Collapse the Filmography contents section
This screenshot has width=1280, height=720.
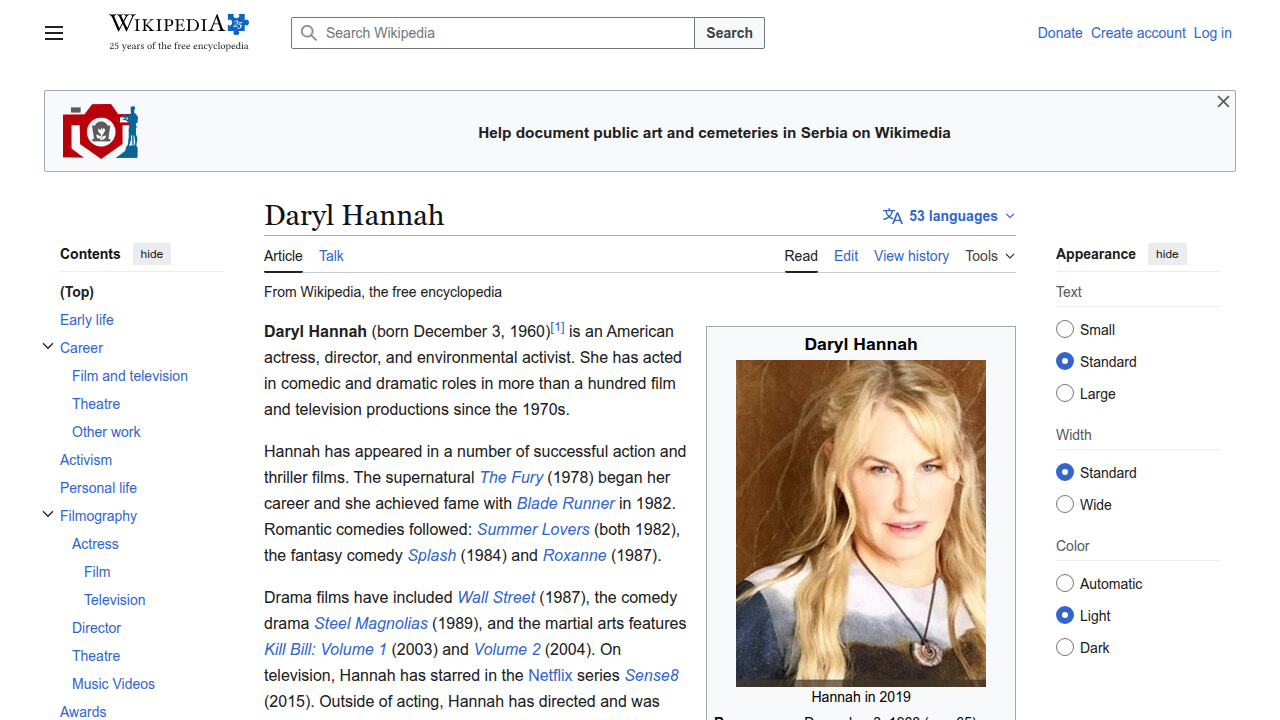click(x=47, y=515)
